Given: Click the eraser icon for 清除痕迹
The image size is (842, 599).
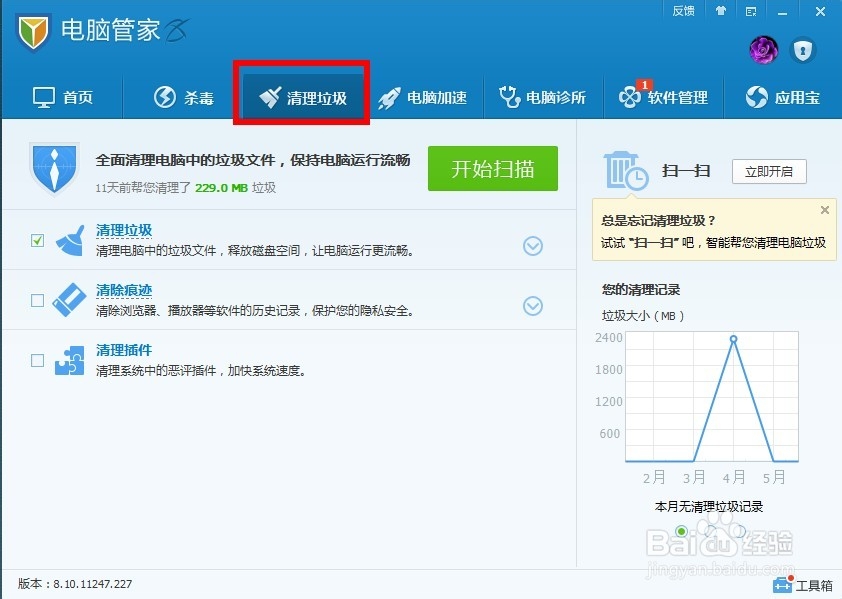Looking at the screenshot, I should coord(69,300).
